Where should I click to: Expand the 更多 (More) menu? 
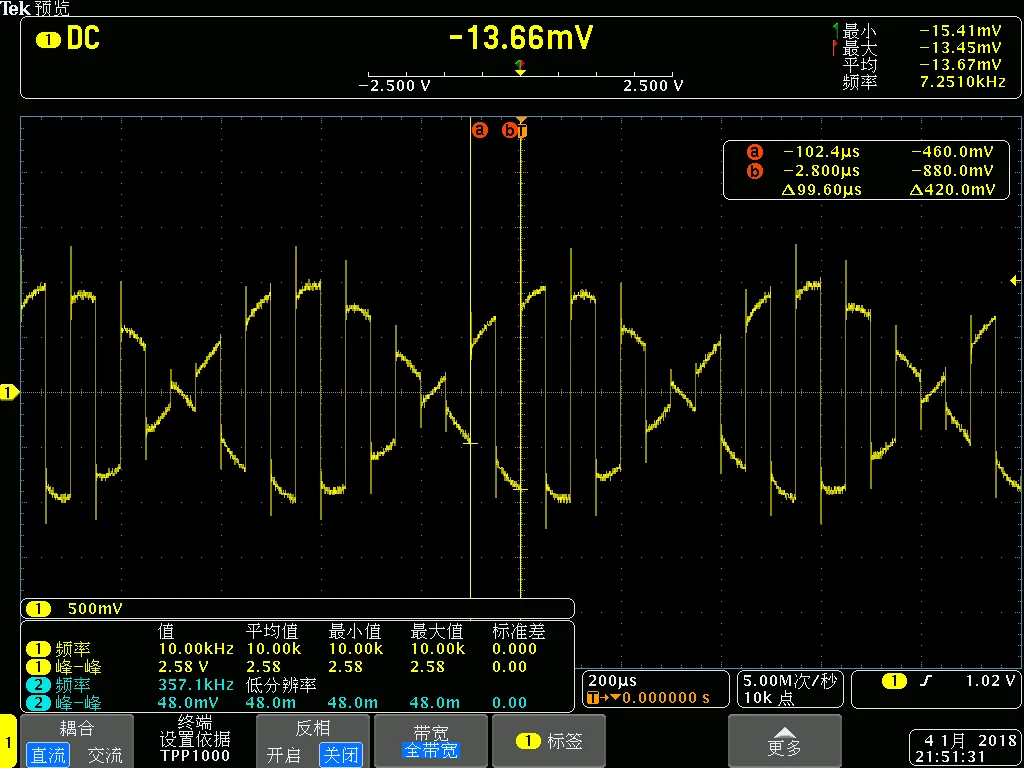click(785, 741)
